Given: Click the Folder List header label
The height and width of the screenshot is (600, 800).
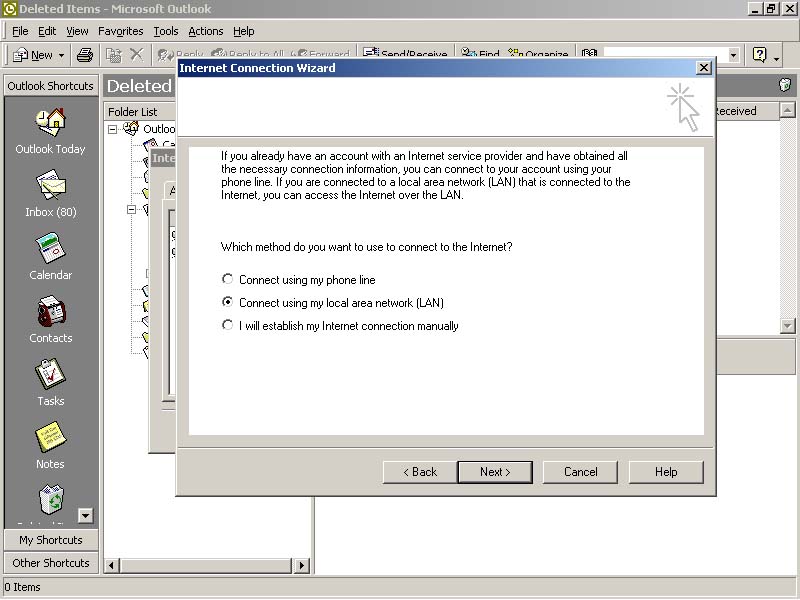Looking at the screenshot, I should 133,112.
